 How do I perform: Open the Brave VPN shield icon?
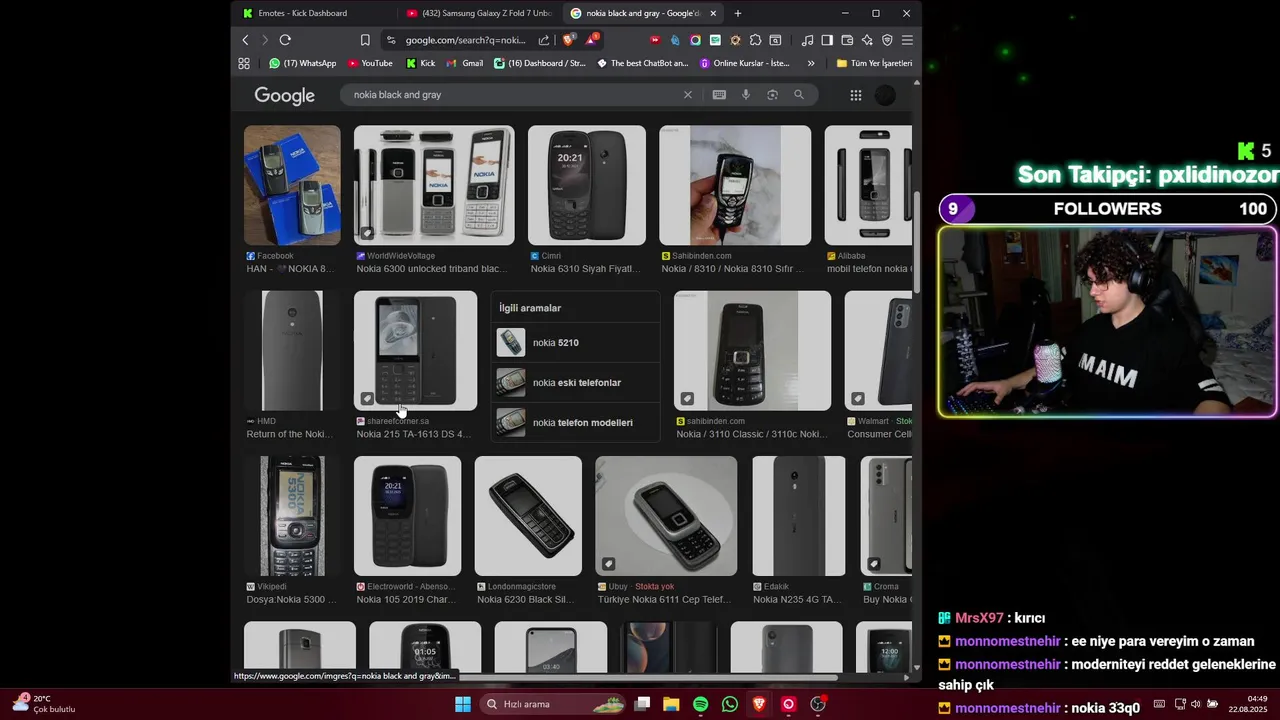pos(887,40)
